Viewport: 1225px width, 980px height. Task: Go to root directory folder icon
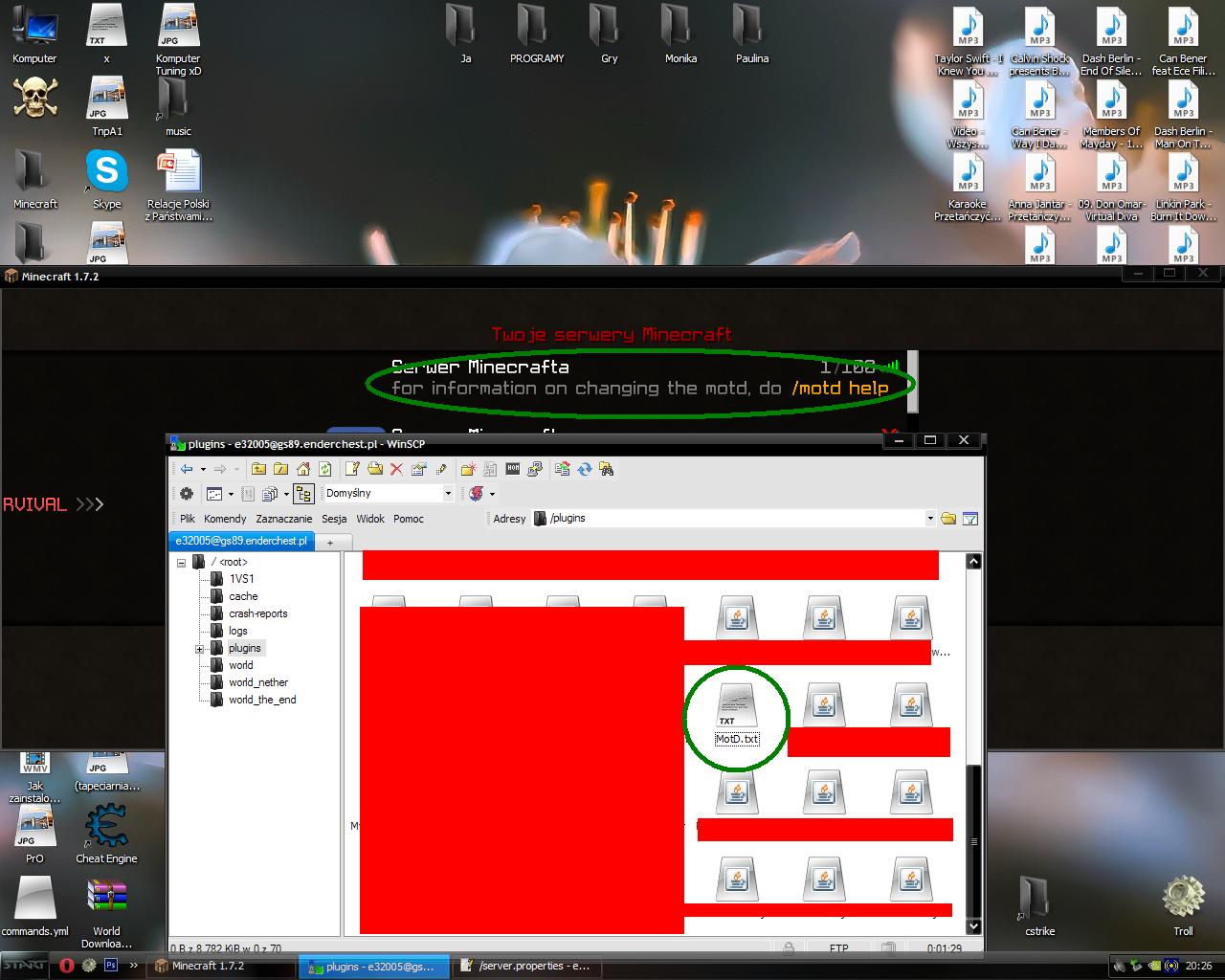coord(280,469)
